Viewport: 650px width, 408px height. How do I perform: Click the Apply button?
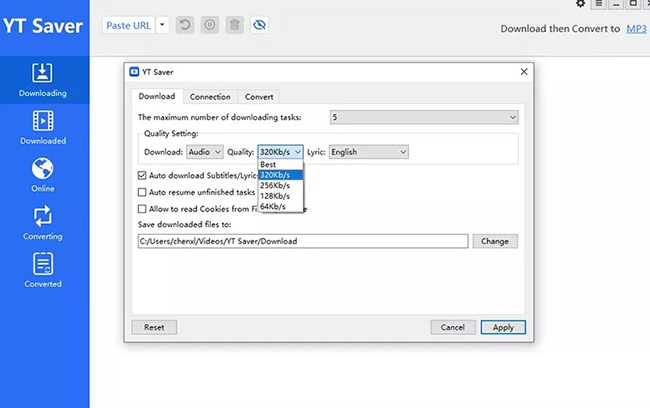point(503,327)
